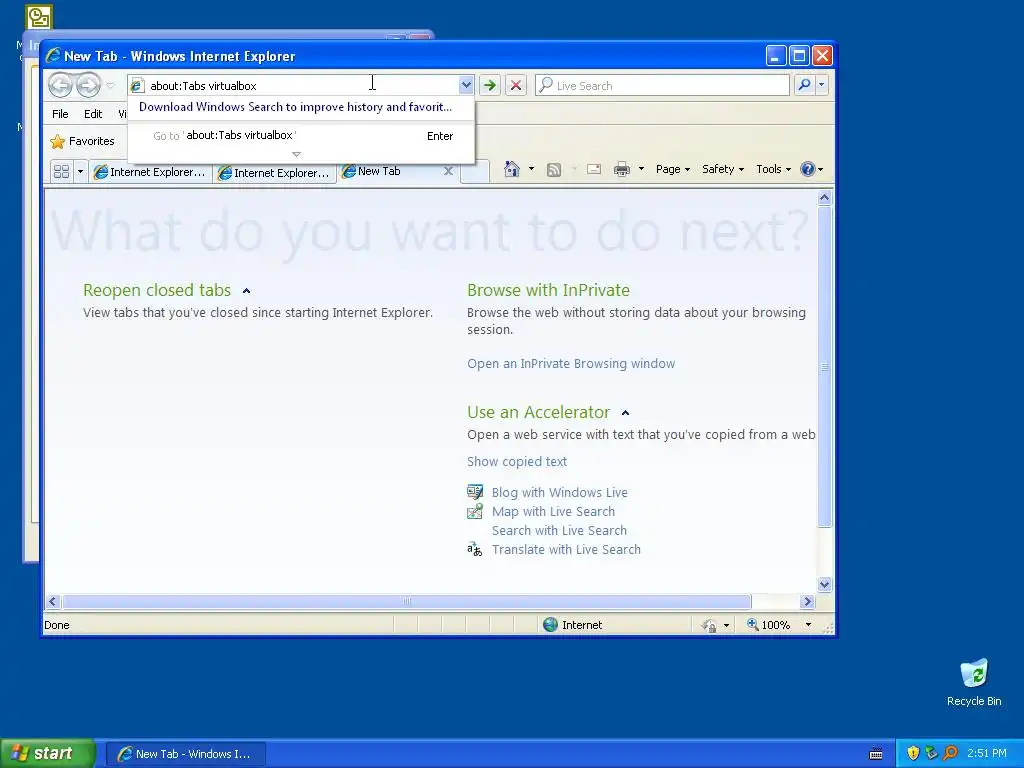Open the zoom level dropdown arrow
Image resolution: width=1024 pixels, height=768 pixels.
pyautogui.click(x=808, y=625)
